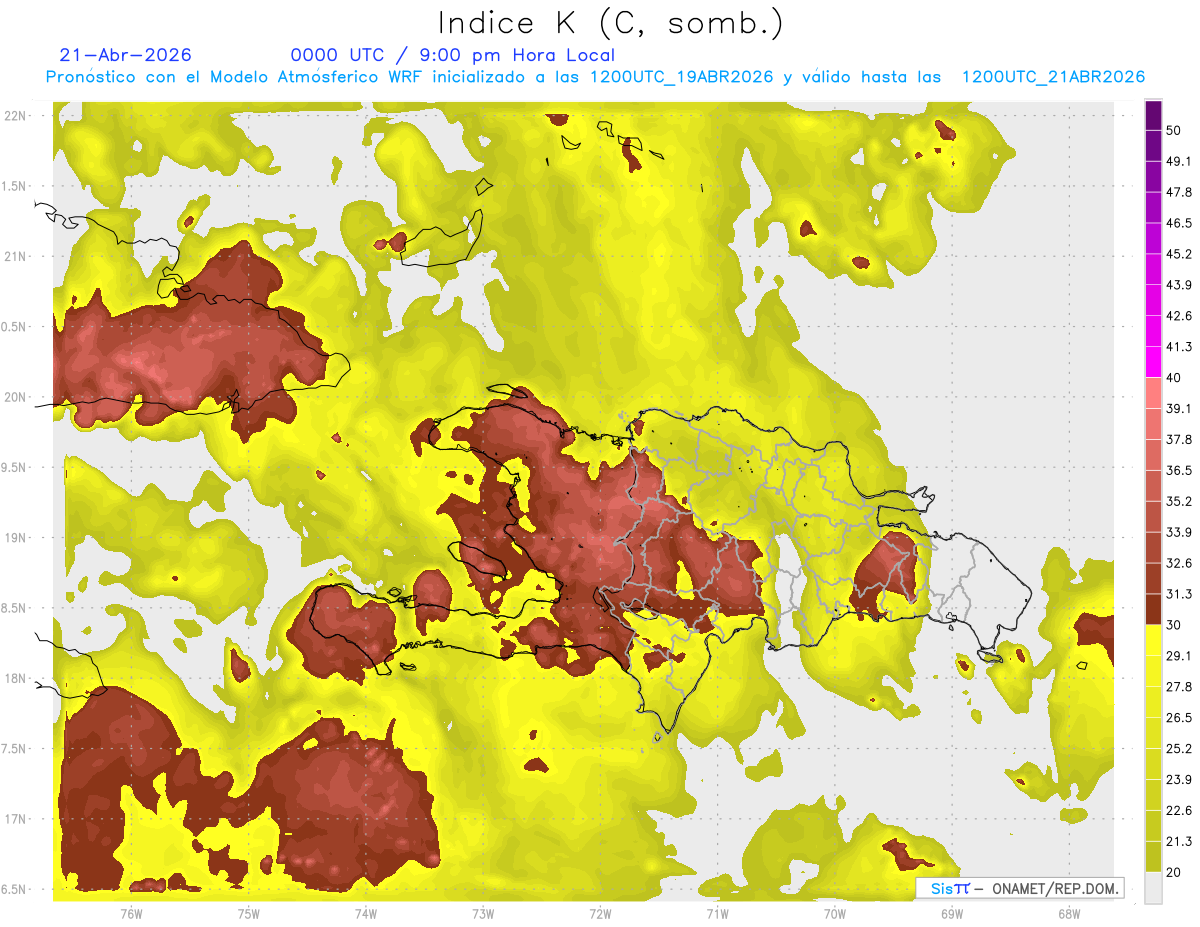Click the 22N latitude axis label

16,116
